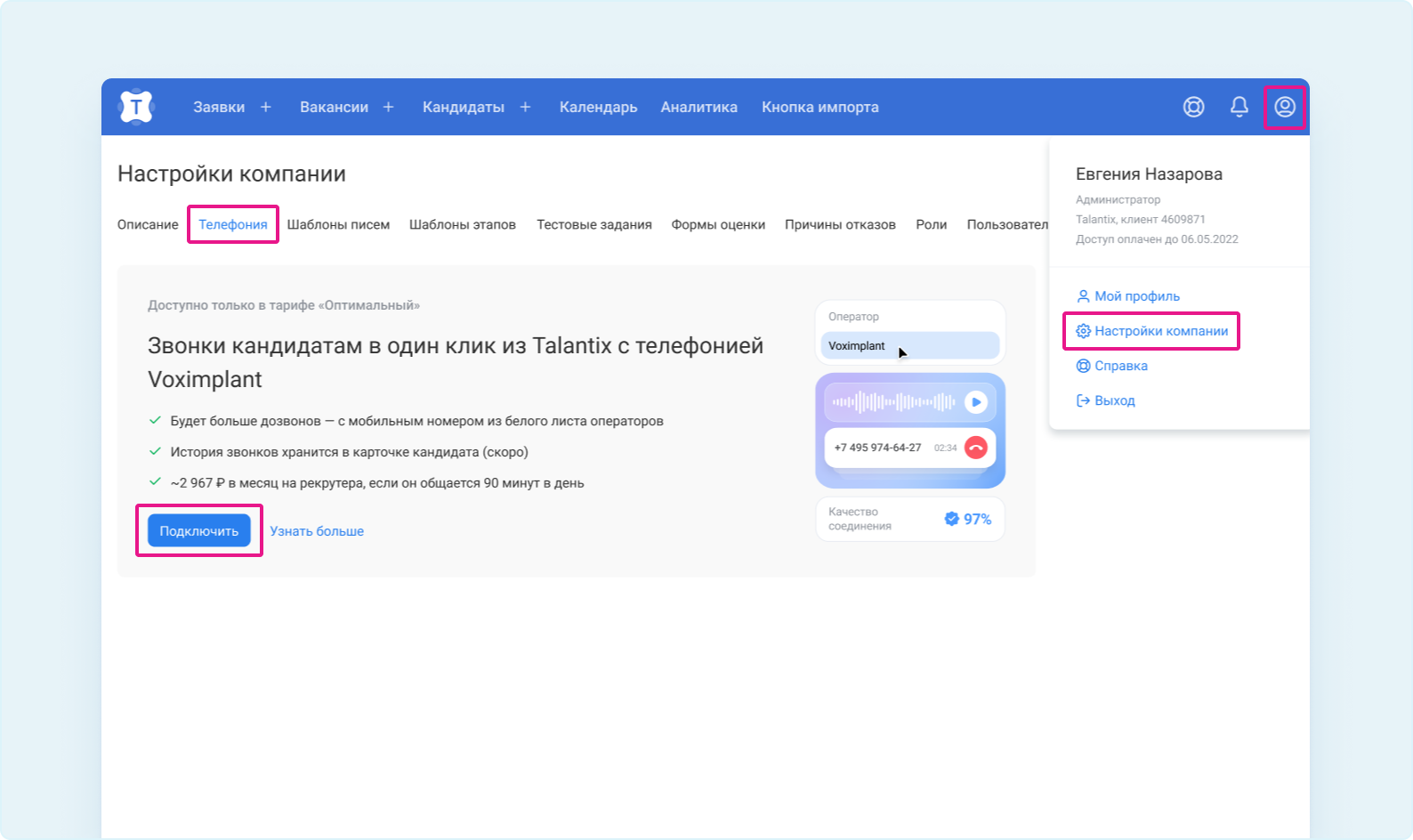Screen dimensions: 1413x840
Task: Click Выход to log out
Action: [x=1106, y=400]
